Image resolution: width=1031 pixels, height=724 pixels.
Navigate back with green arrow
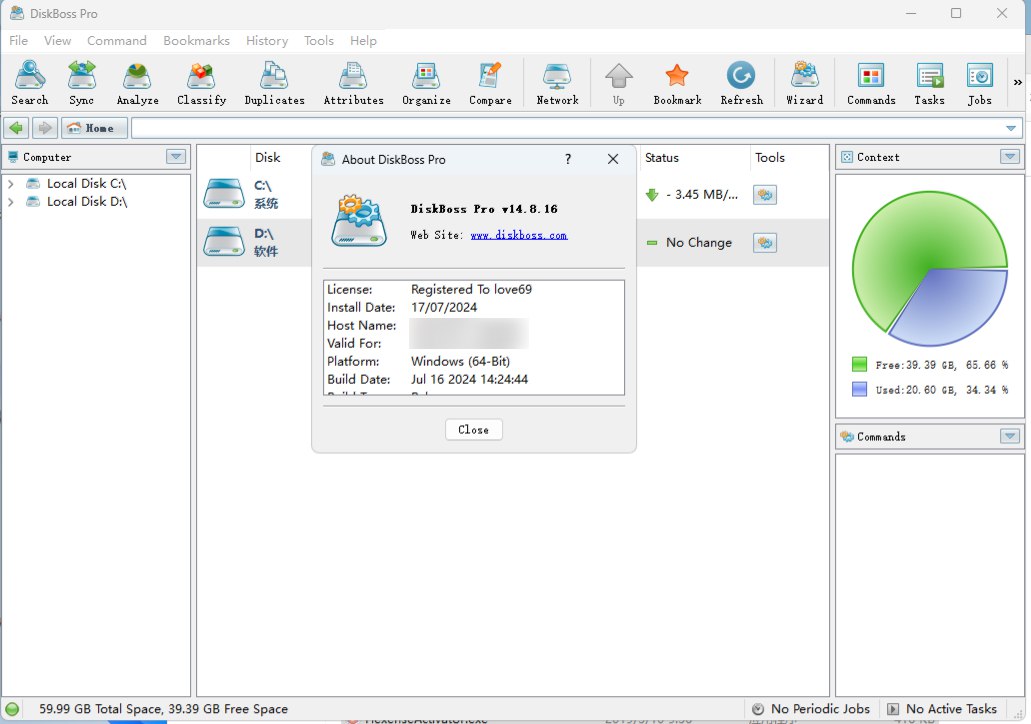coord(16,128)
